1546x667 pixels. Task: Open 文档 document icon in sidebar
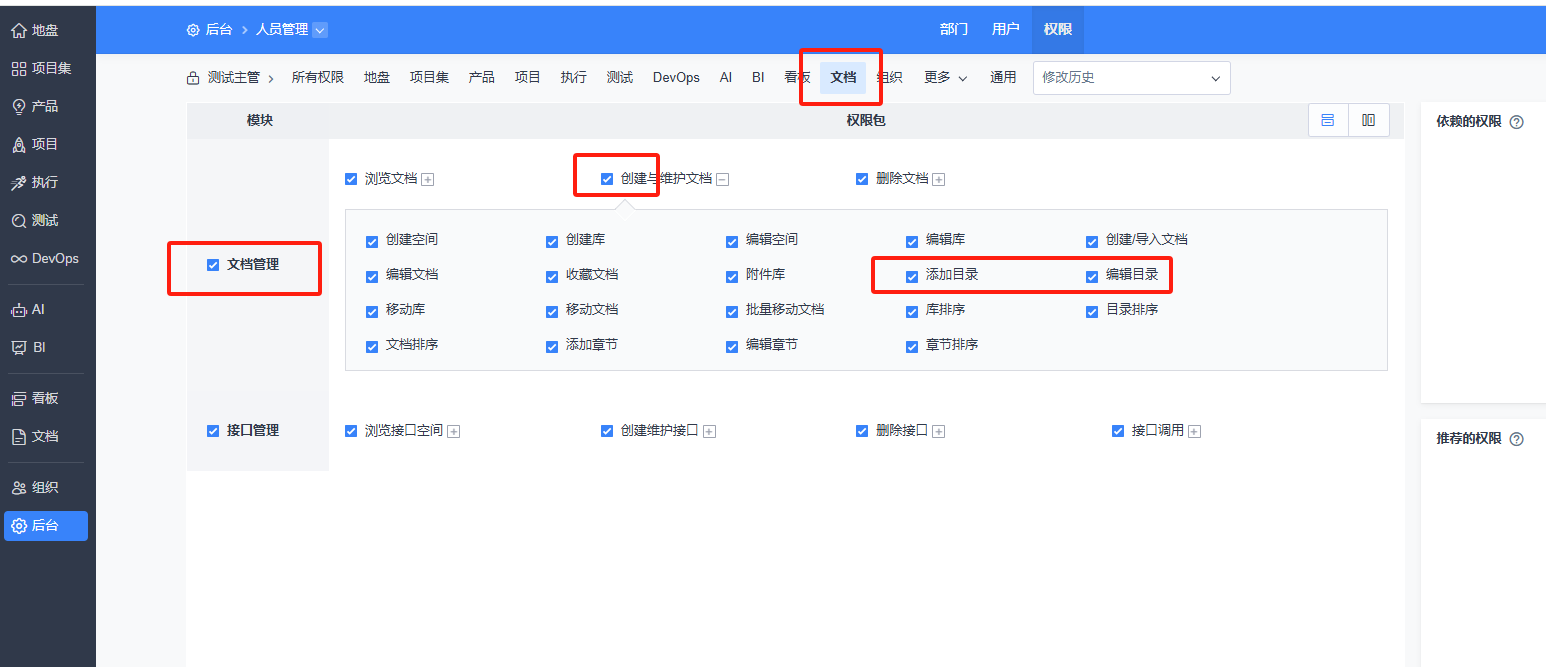pyautogui.click(x=18, y=437)
